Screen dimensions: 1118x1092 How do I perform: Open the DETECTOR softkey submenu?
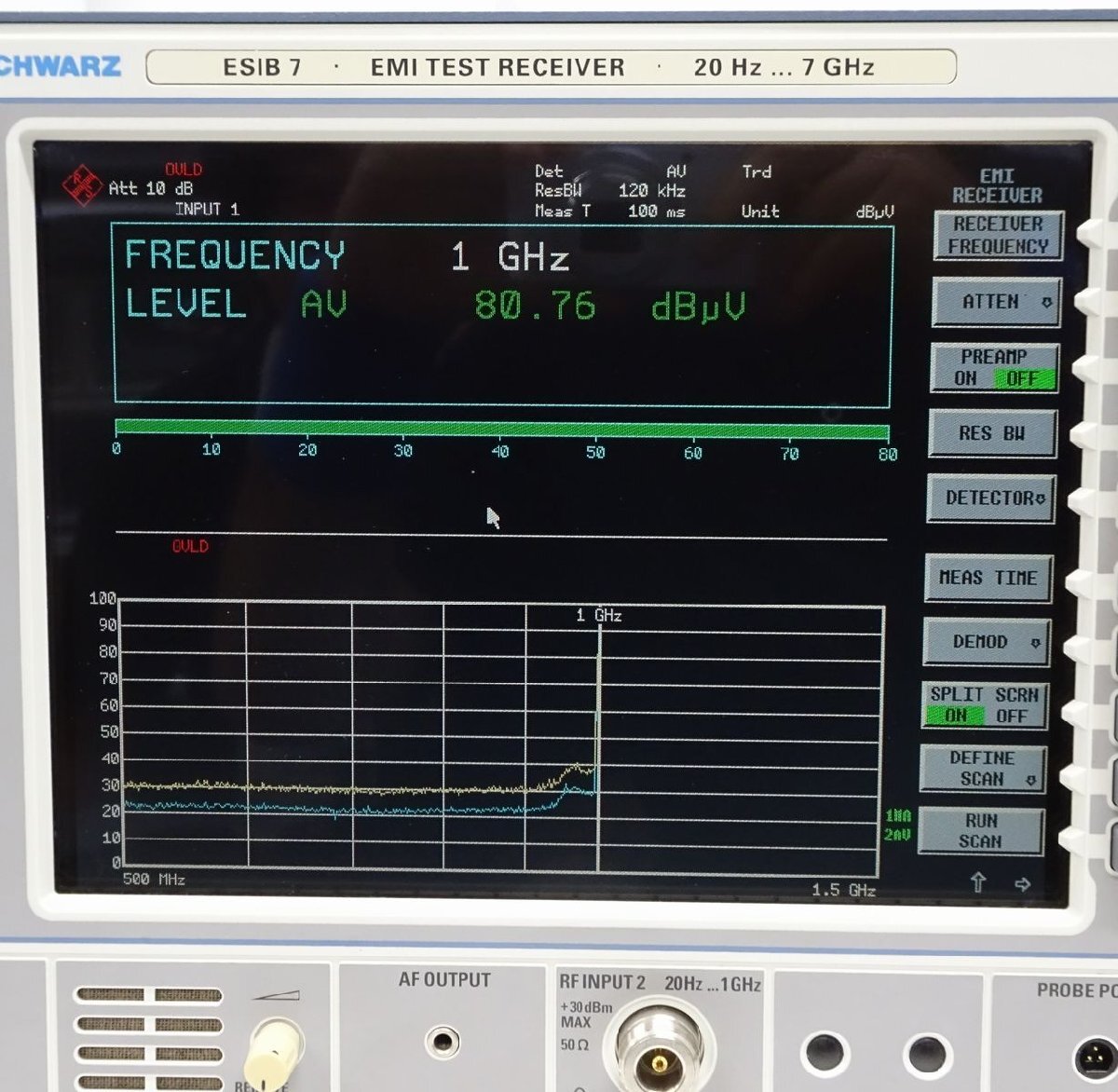click(990, 498)
